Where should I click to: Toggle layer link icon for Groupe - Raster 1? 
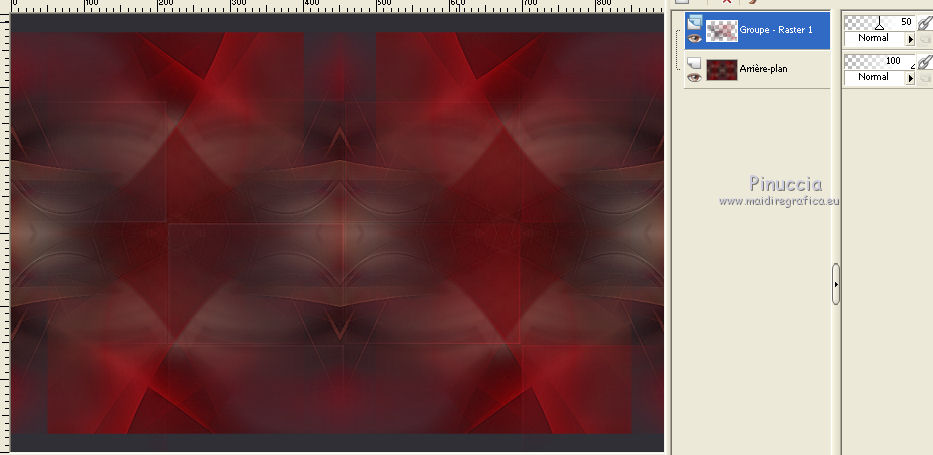click(x=924, y=23)
